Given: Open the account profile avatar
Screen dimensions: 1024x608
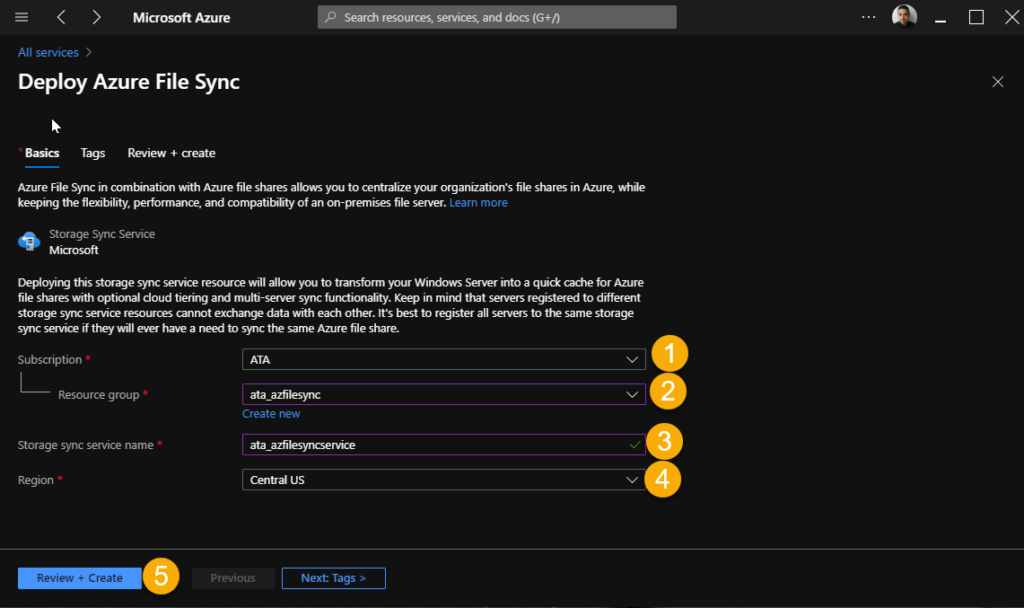Looking at the screenshot, I should [904, 16].
